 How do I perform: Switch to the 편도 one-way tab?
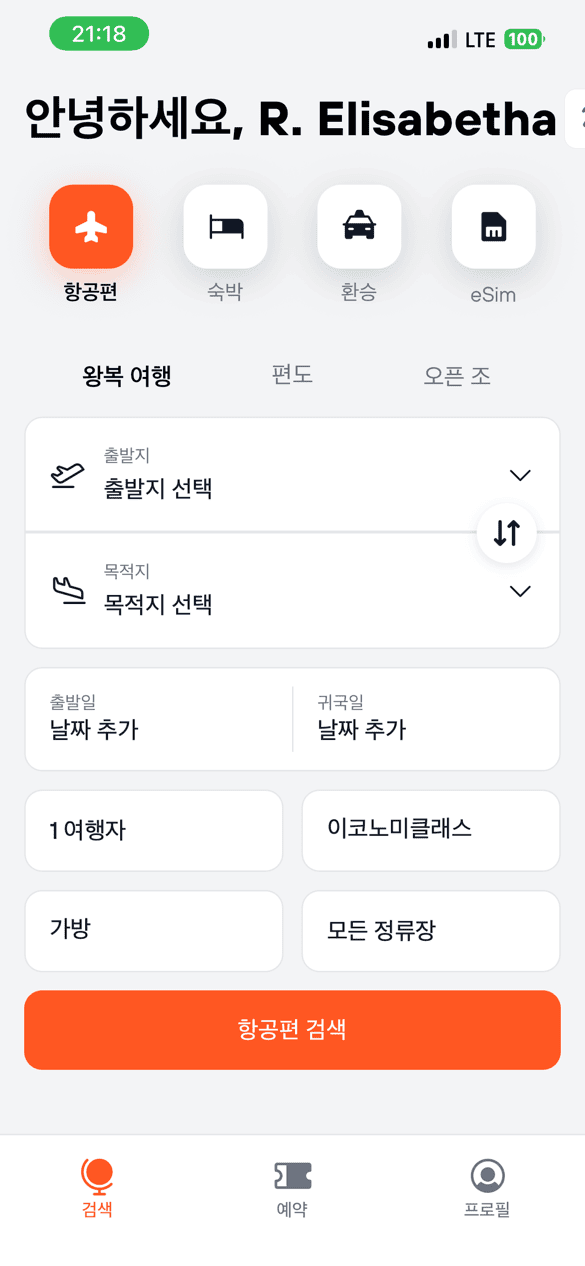(x=291, y=375)
